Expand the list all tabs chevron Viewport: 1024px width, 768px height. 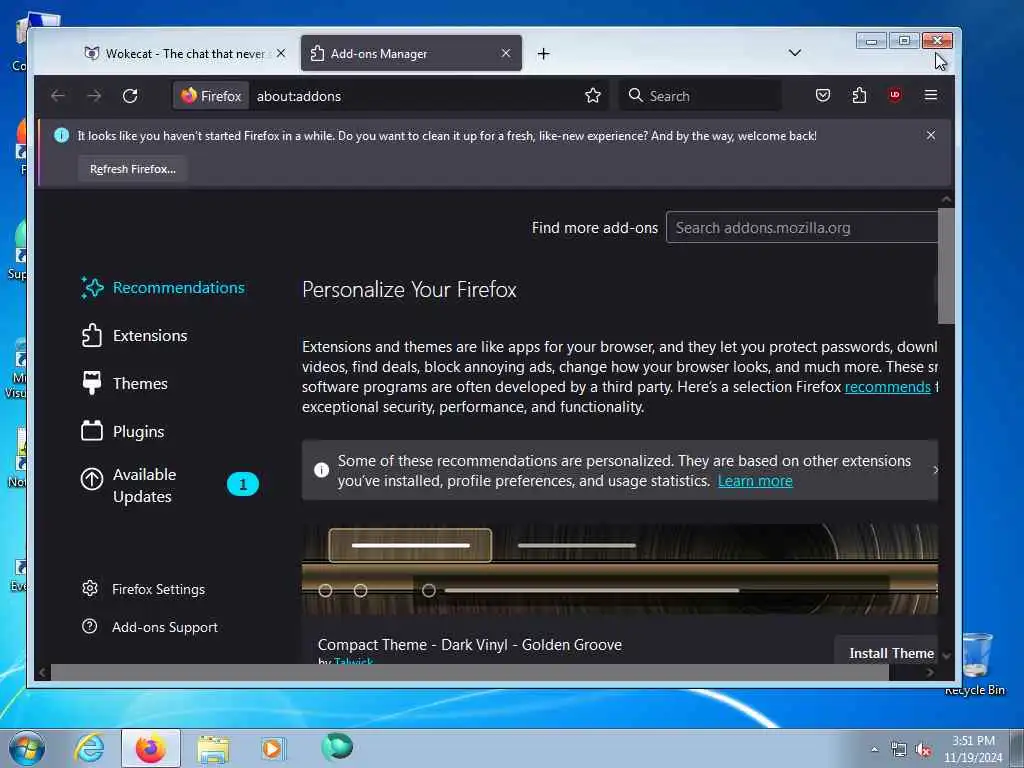click(794, 53)
